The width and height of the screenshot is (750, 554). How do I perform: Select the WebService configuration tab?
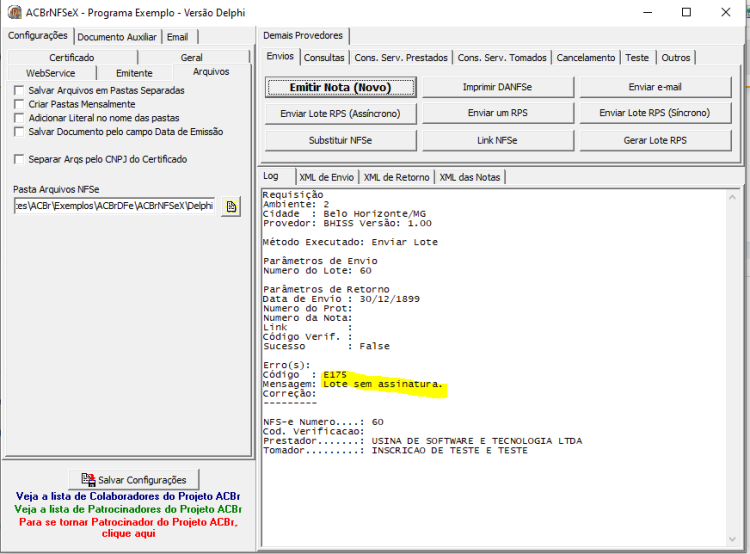pos(51,73)
